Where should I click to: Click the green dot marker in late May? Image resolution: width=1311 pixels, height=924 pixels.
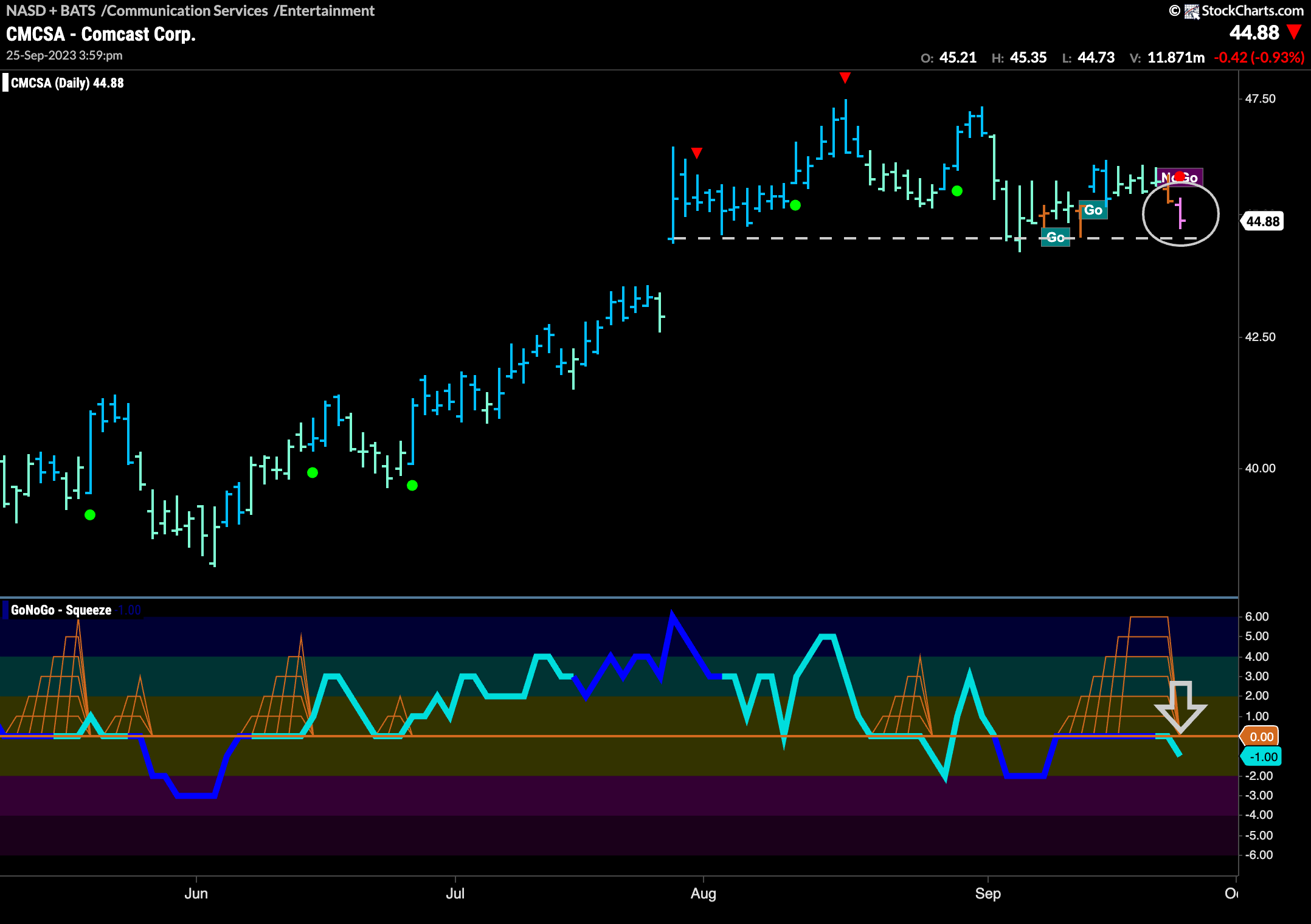tap(90, 515)
